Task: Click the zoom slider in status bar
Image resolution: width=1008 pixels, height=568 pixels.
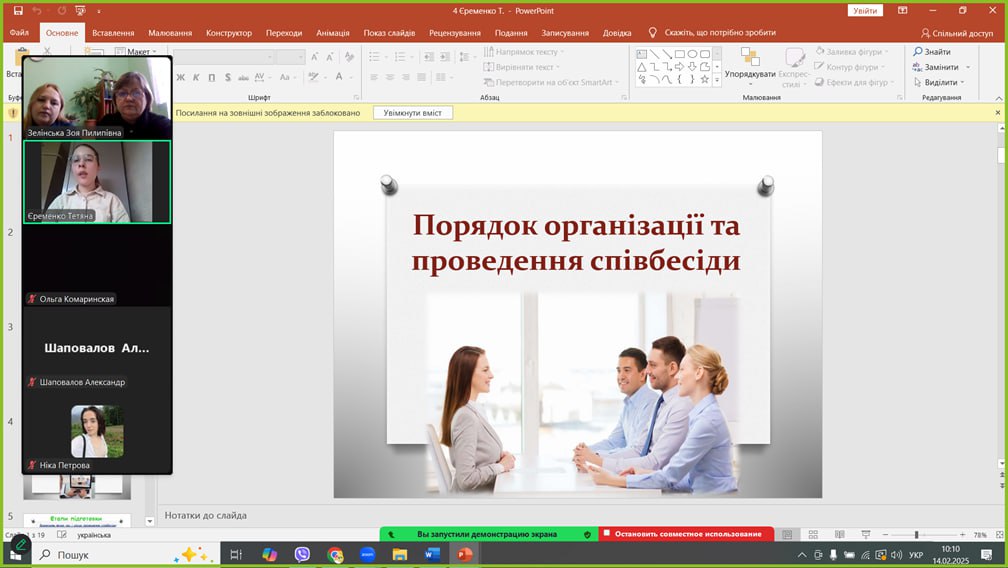Action: [x=915, y=535]
